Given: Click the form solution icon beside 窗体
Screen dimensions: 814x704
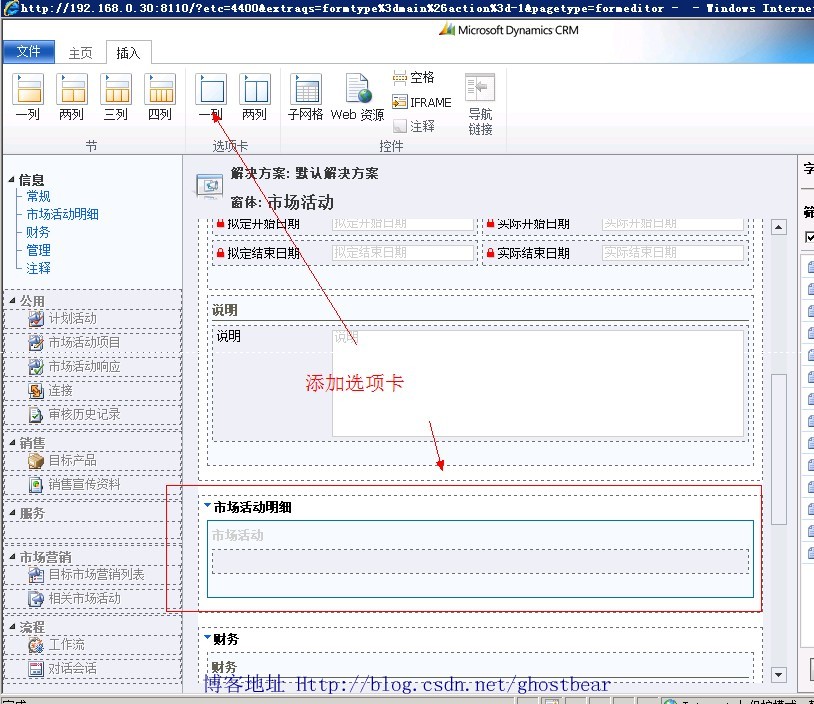Looking at the screenshot, I should 209,186.
